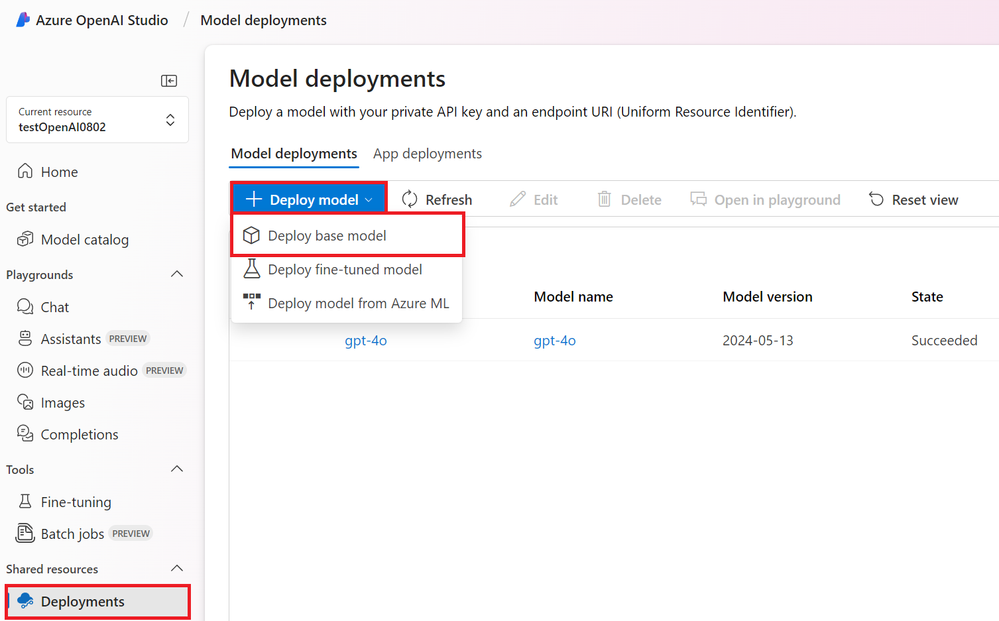Open Deployments under Shared resources
The image size is (999, 621).
click(x=97, y=601)
